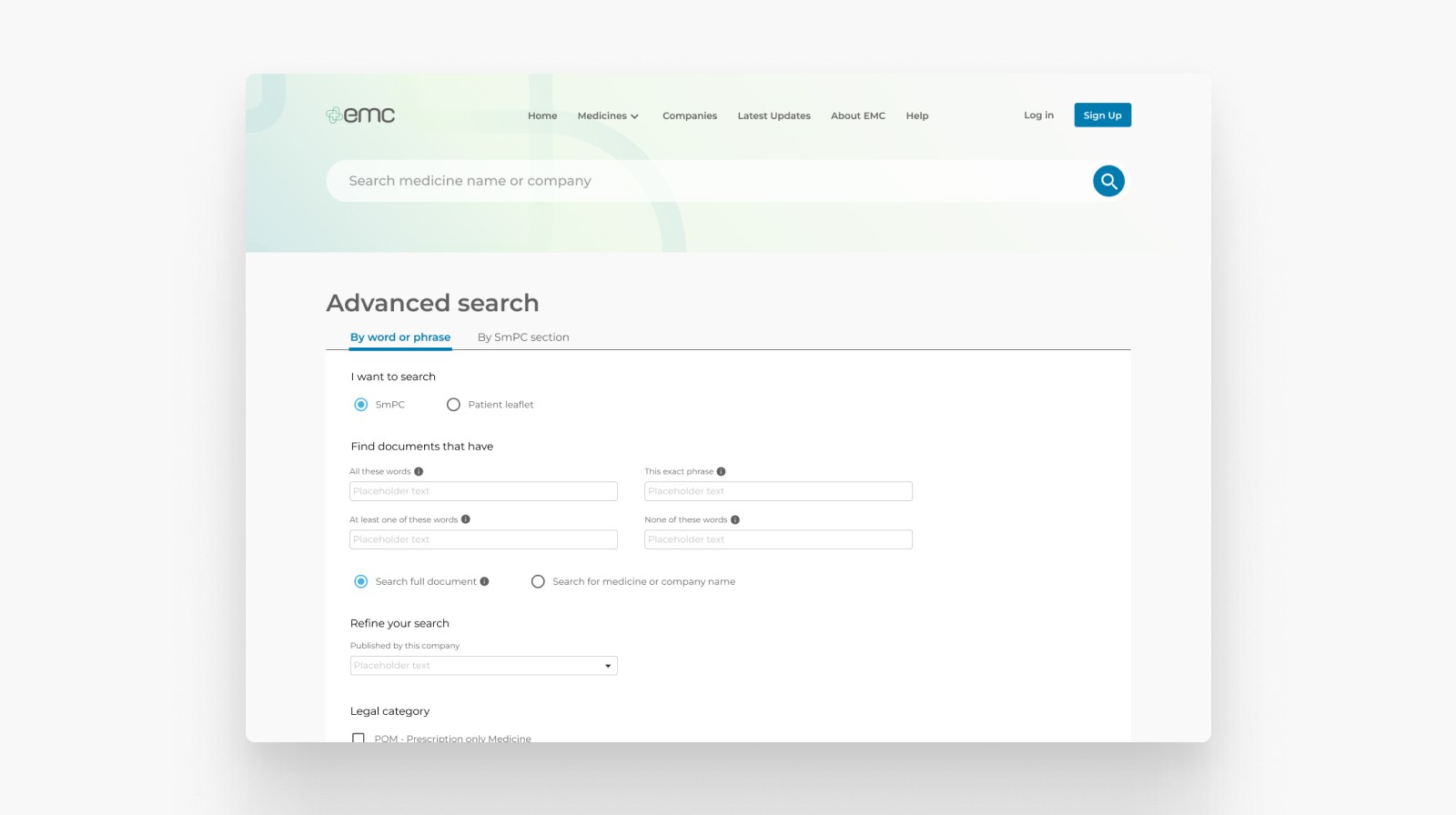This screenshot has width=1456, height=815.
Task: Switch to By SmPC section tab
Action: coord(523,337)
